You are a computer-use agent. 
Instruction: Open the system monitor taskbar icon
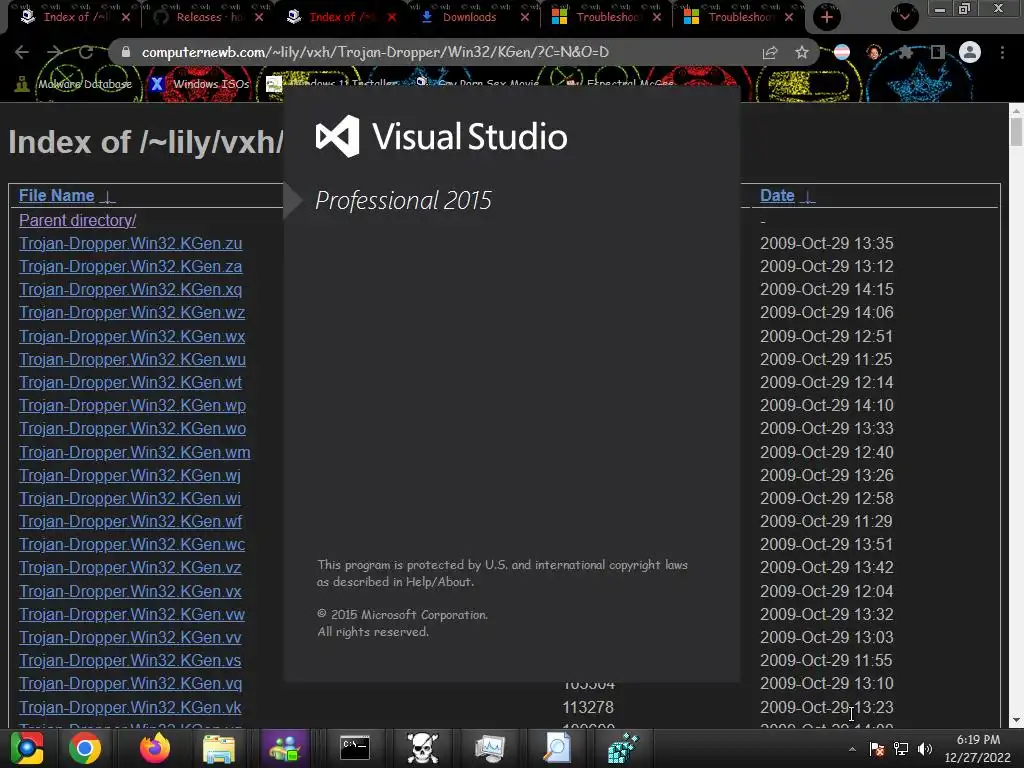pyautogui.click(x=490, y=748)
